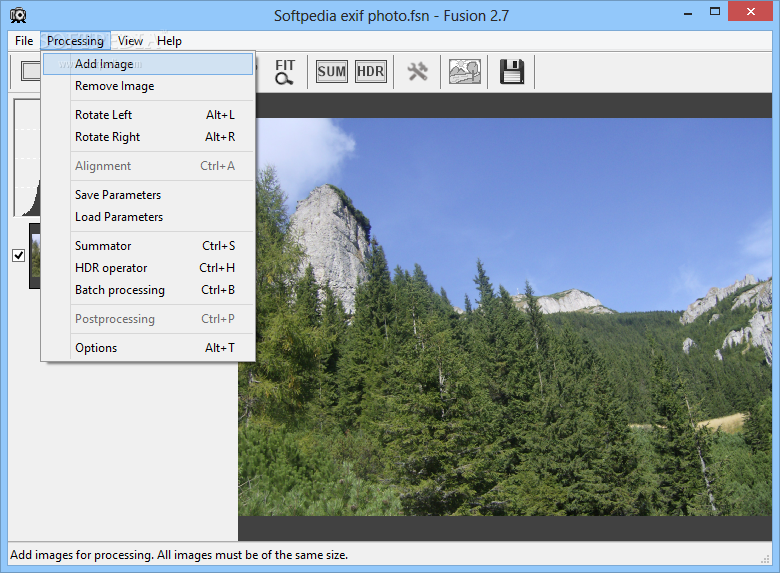This screenshot has width=780, height=573.
Task: Click the status bar hint text
Action: tap(179, 555)
